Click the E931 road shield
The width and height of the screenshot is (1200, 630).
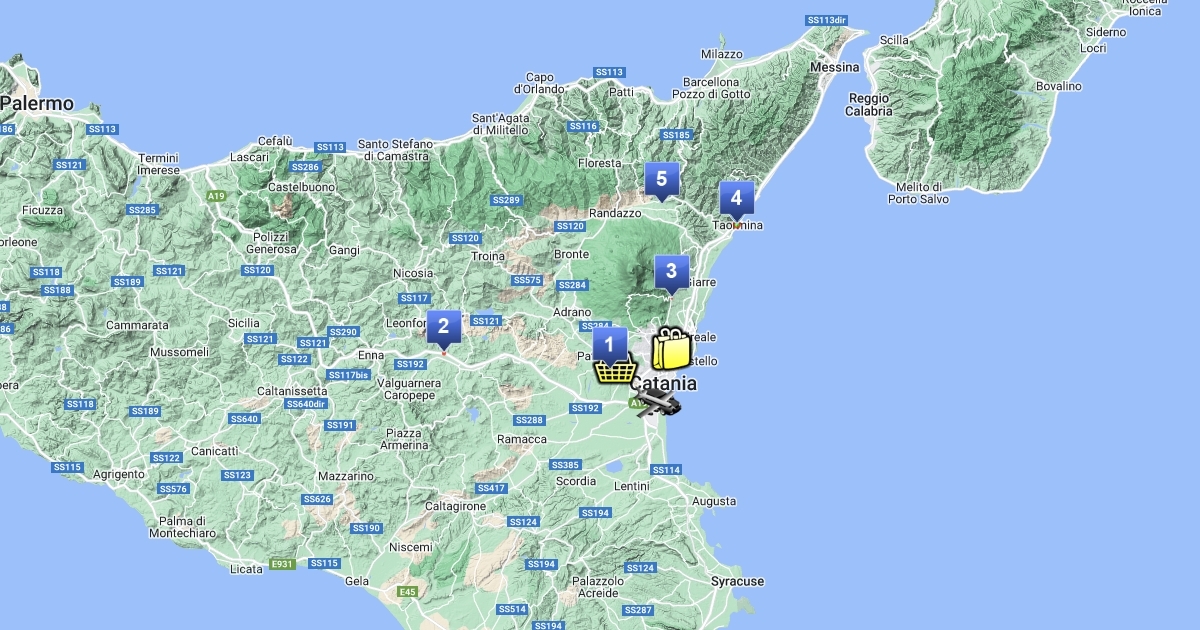tap(283, 564)
